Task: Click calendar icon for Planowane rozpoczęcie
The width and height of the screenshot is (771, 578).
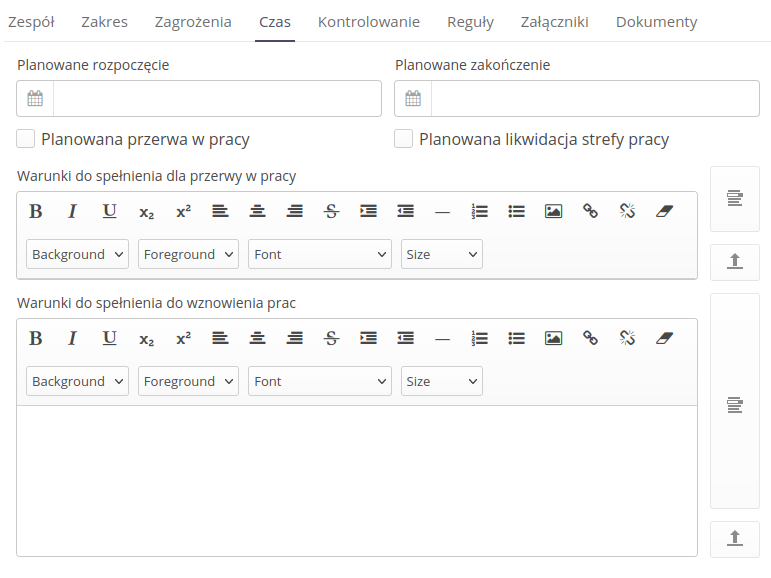Action: [x=35, y=99]
